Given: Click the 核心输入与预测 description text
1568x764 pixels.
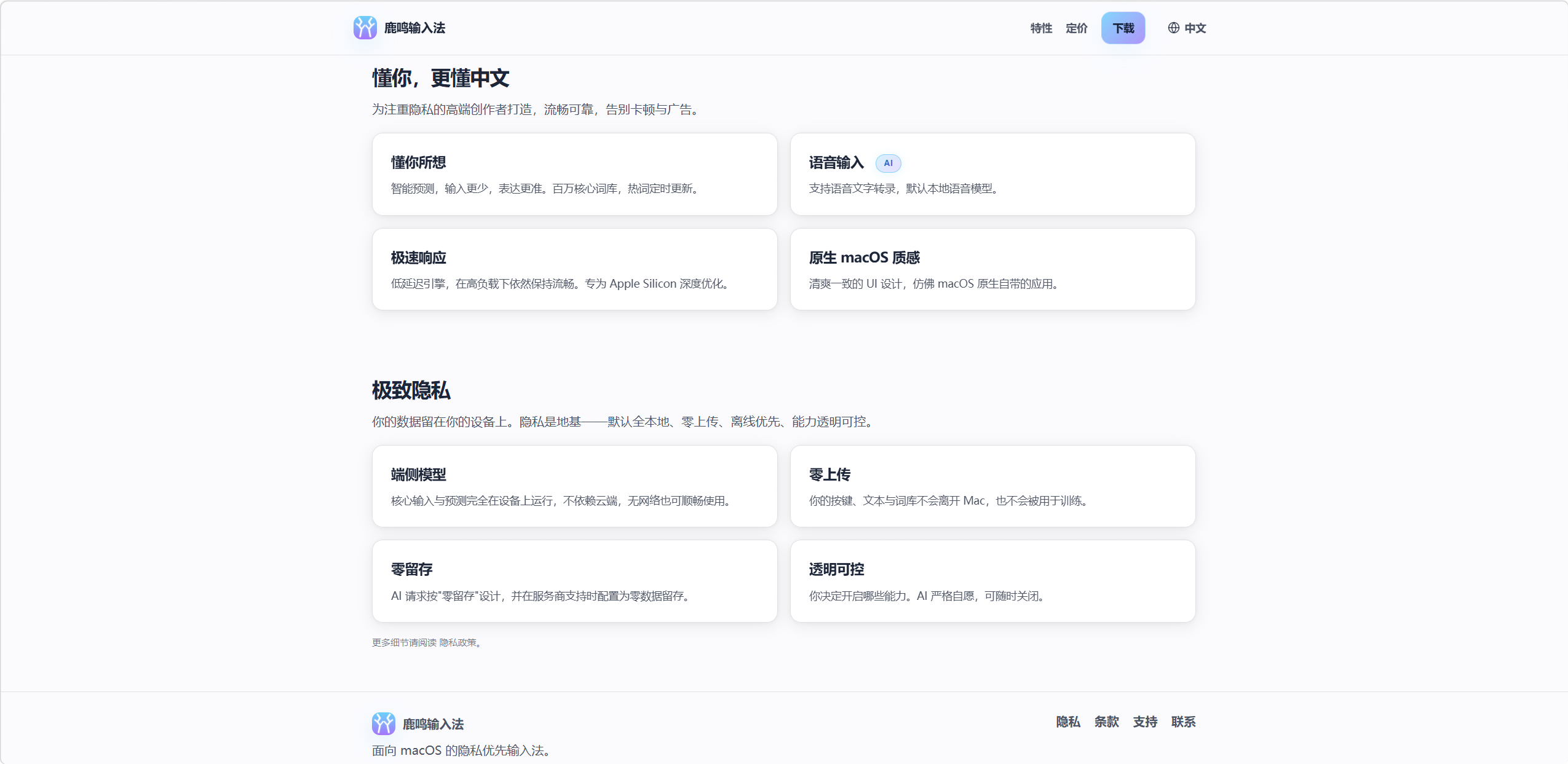Looking at the screenshot, I should point(562,500).
